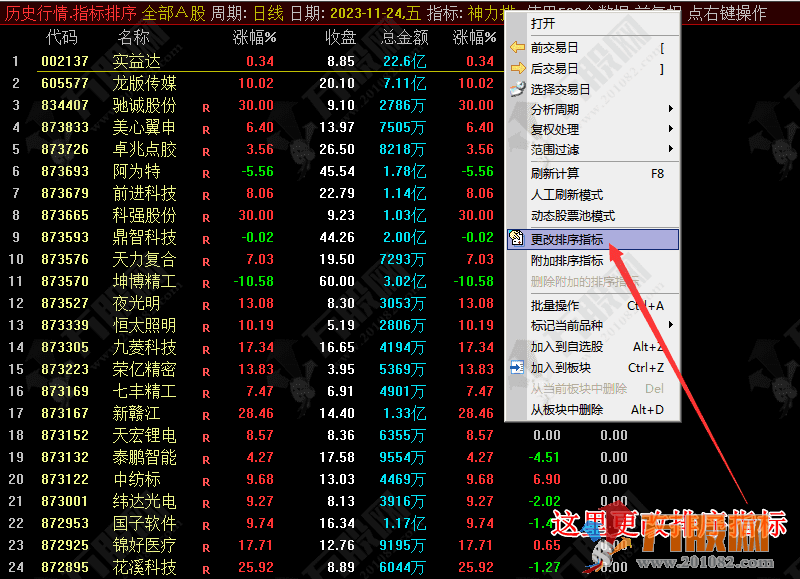Image resolution: width=800 pixels, height=579 pixels.
Task: Sort by the second 涨幅% column header
Action: click(474, 37)
